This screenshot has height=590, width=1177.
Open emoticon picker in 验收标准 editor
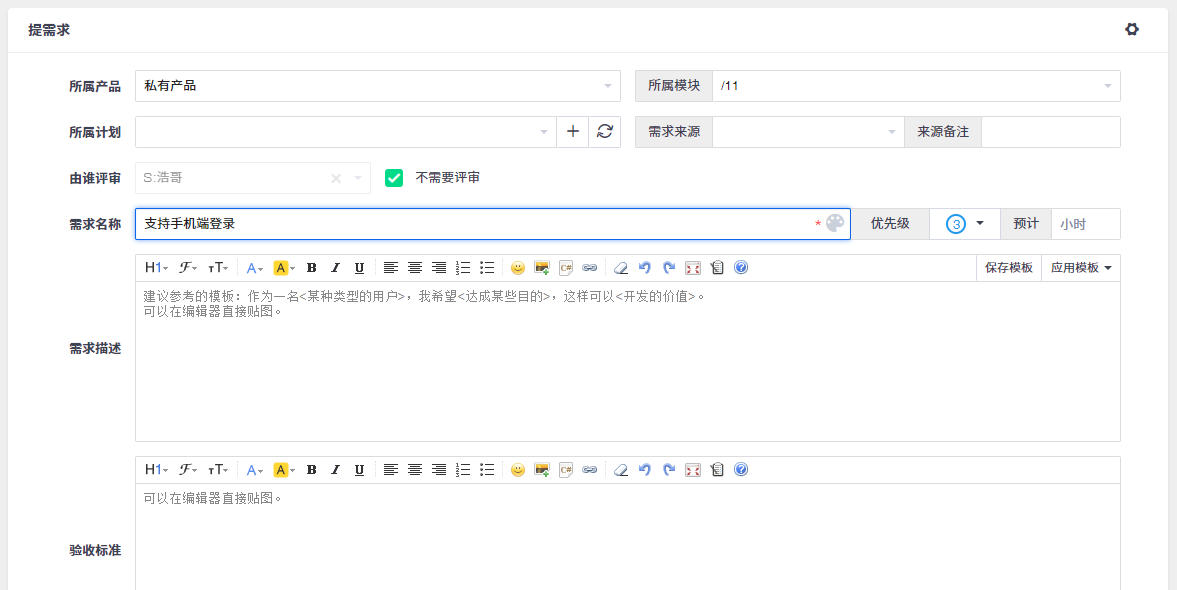pyautogui.click(x=517, y=469)
